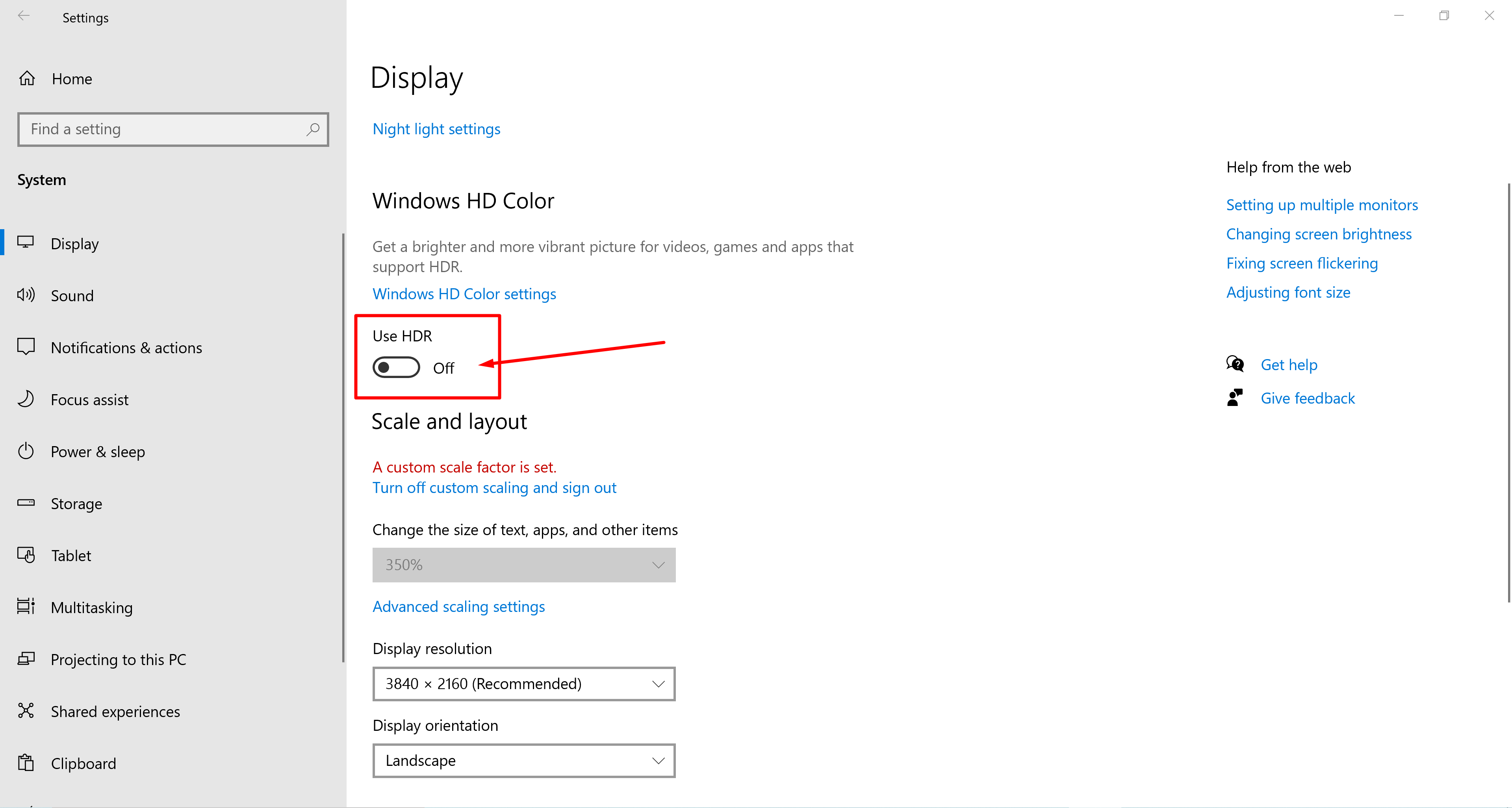Open the Home menu item
Screen dimensions: 1512x808
(173, 79)
